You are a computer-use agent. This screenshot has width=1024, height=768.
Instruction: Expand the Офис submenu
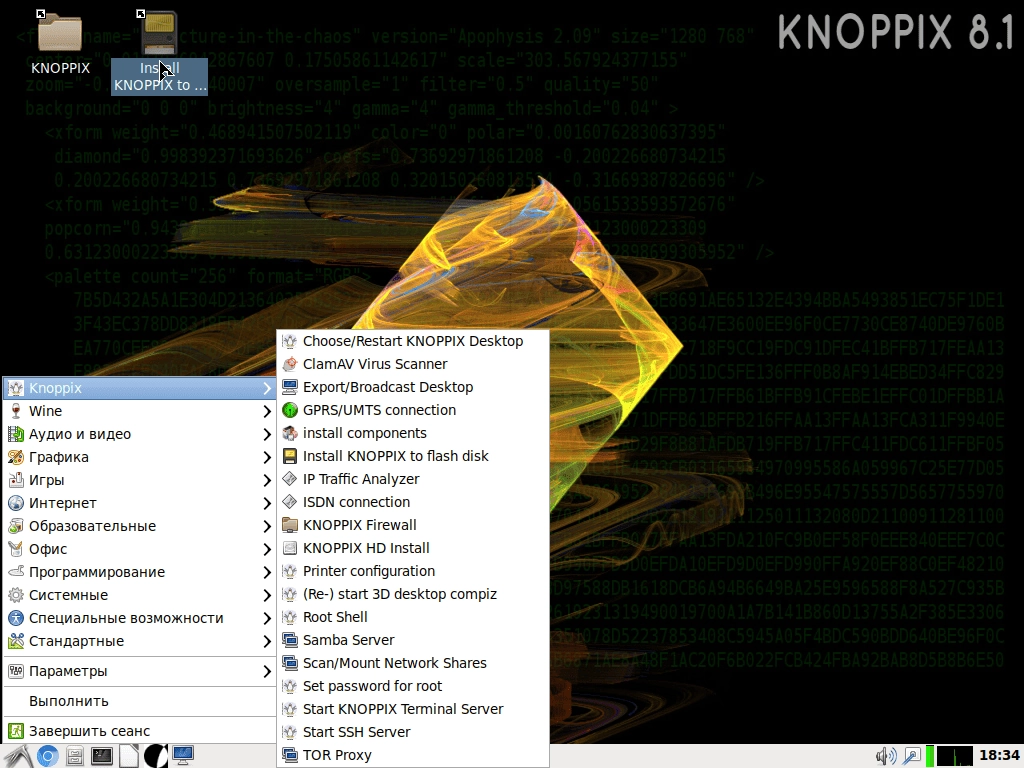139,549
